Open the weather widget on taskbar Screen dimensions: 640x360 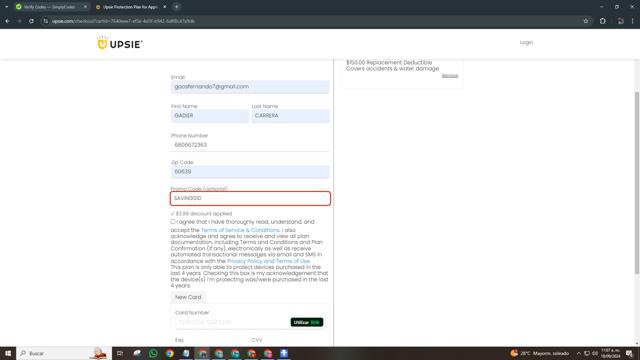click(539, 353)
